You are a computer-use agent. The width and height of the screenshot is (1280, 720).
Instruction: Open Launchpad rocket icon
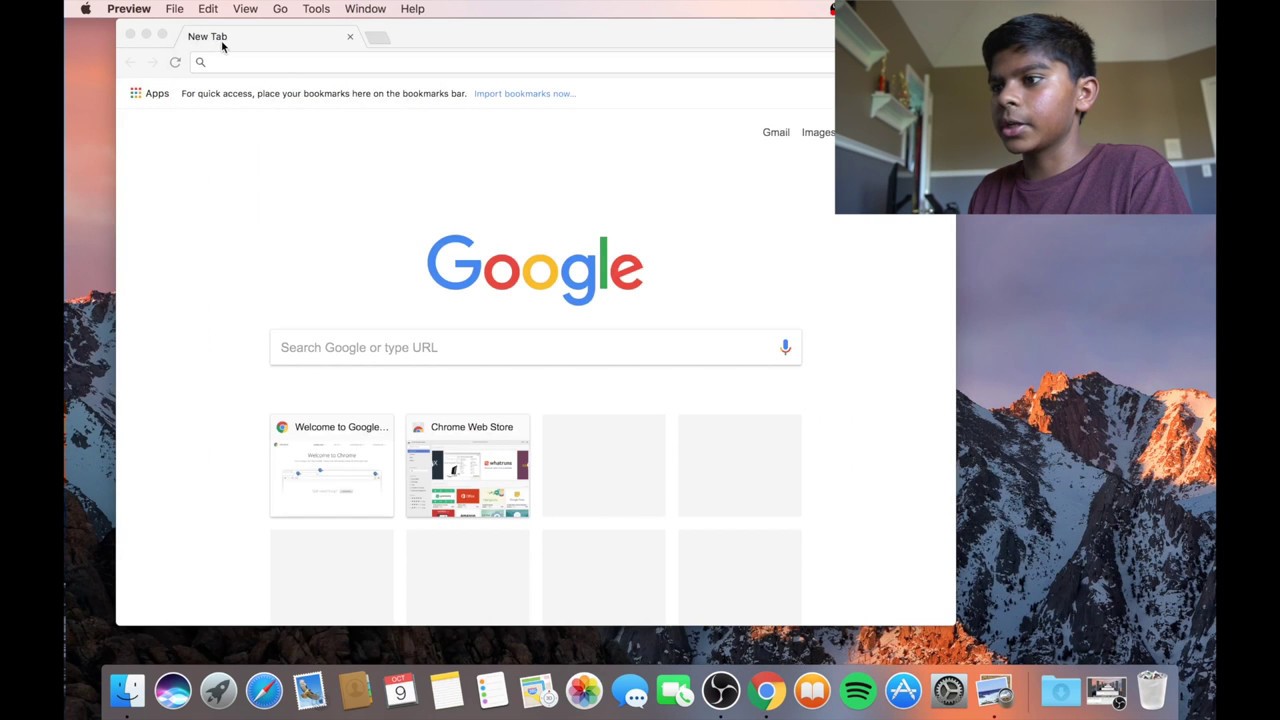click(x=218, y=691)
